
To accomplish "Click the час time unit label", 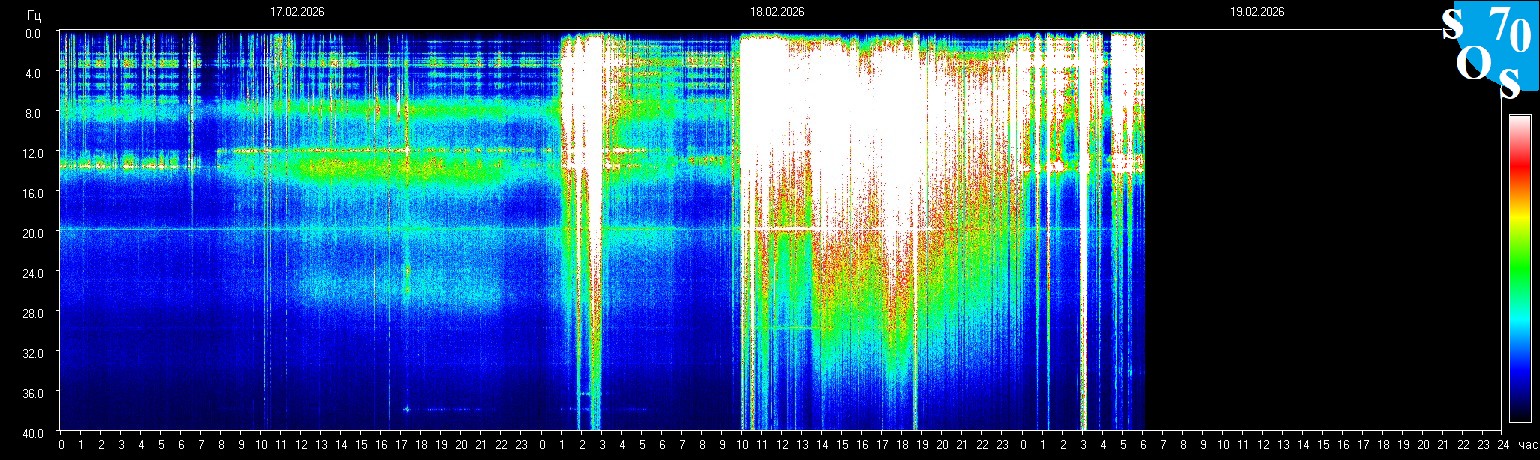I will pos(1527,445).
